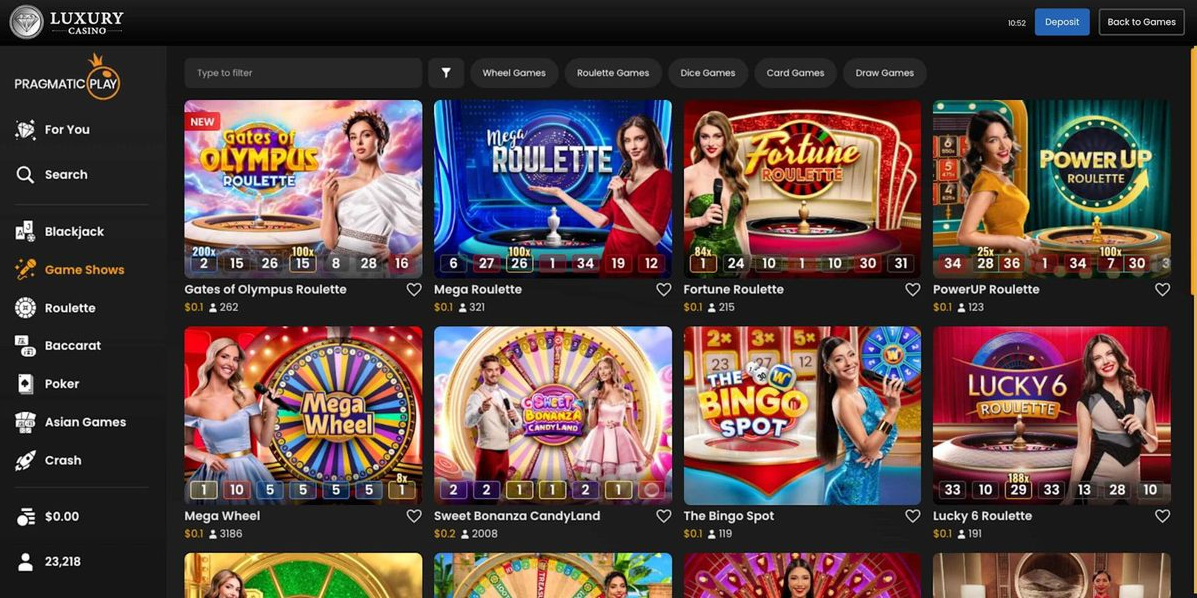Open the filter funnel button
Image resolution: width=1197 pixels, height=598 pixels.
pyautogui.click(x=446, y=73)
